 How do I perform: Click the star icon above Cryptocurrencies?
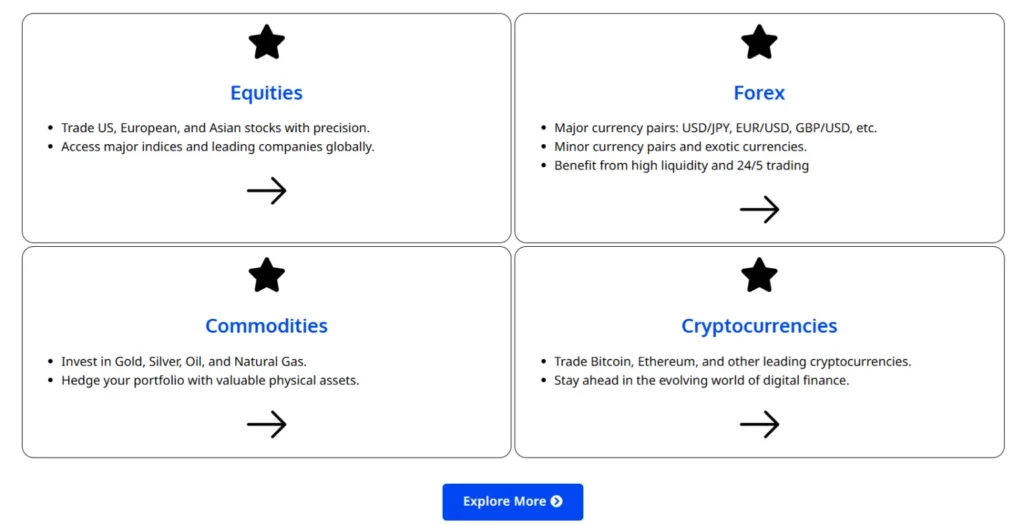pos(759,275)
